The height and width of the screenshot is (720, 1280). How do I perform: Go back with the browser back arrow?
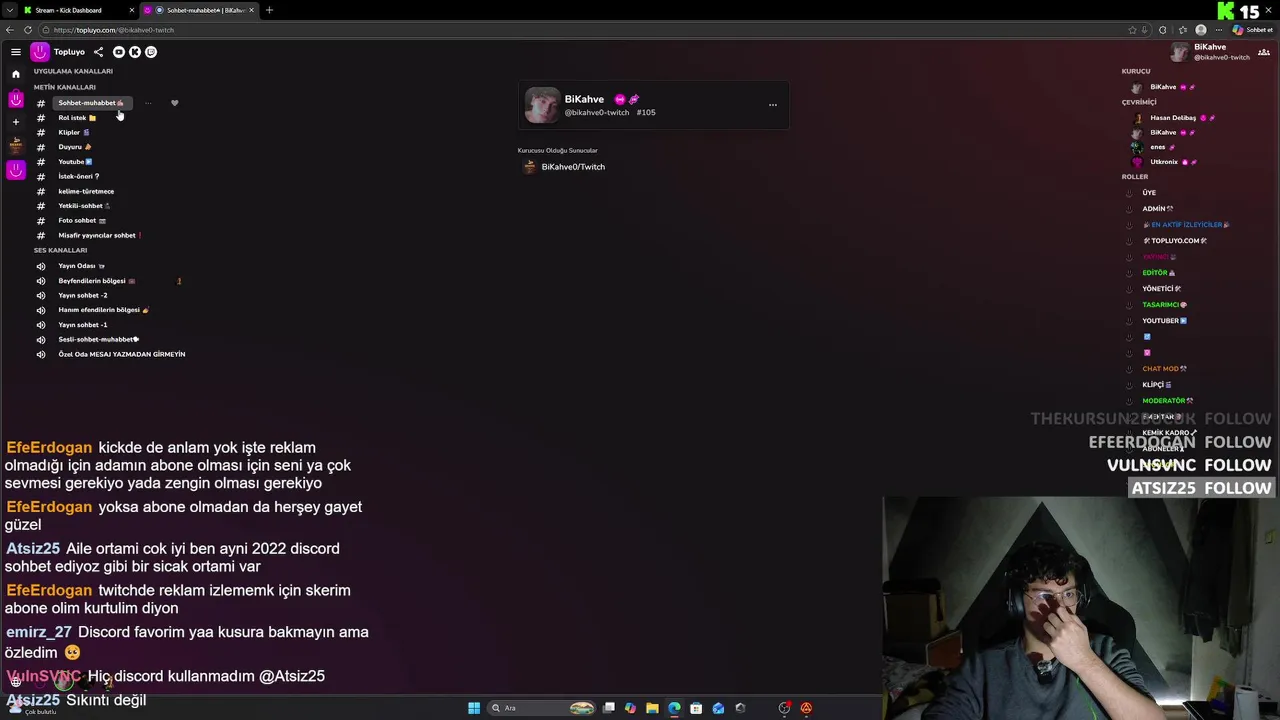(x=10, y=30)
